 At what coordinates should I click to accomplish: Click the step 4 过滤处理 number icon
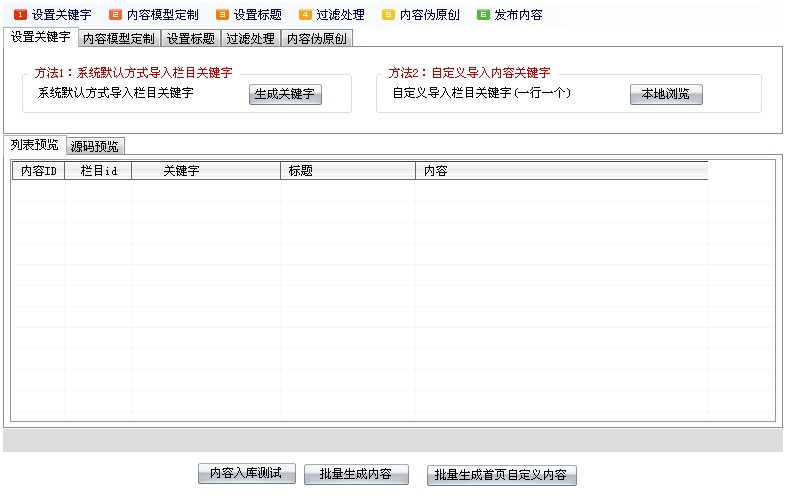click(305, 15)
